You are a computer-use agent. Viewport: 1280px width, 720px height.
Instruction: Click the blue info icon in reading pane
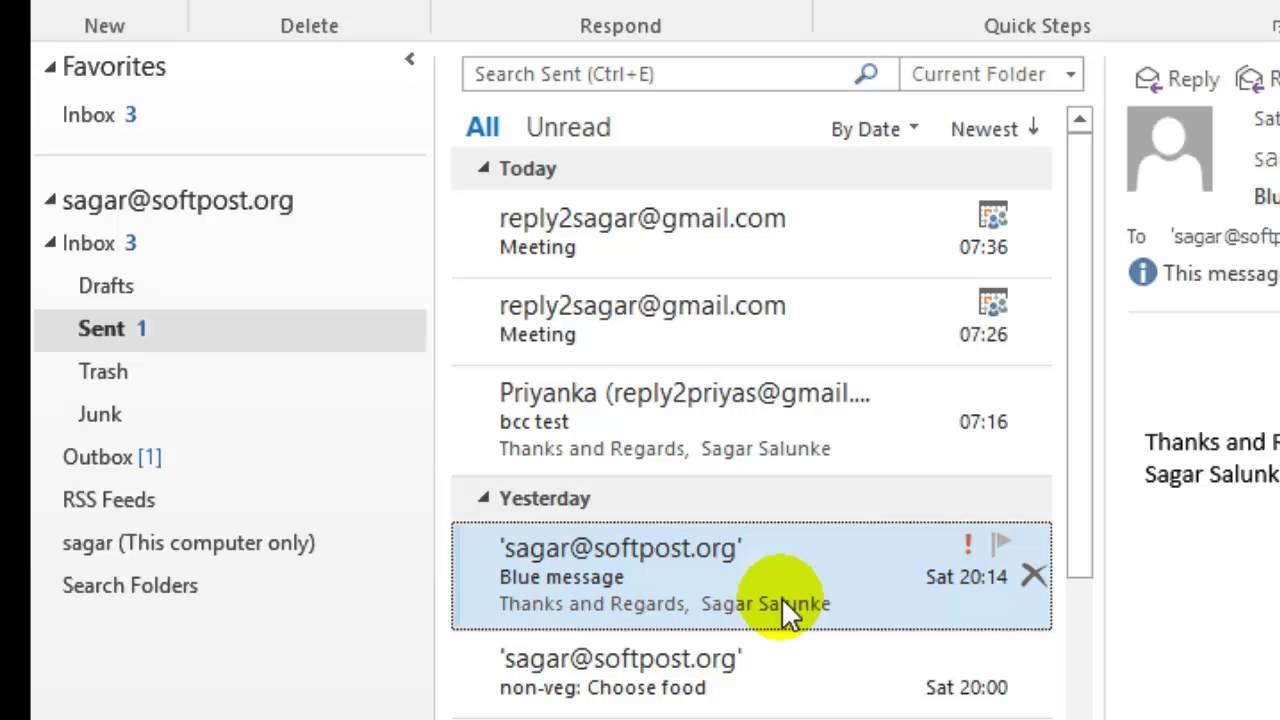pos(1142,273)
